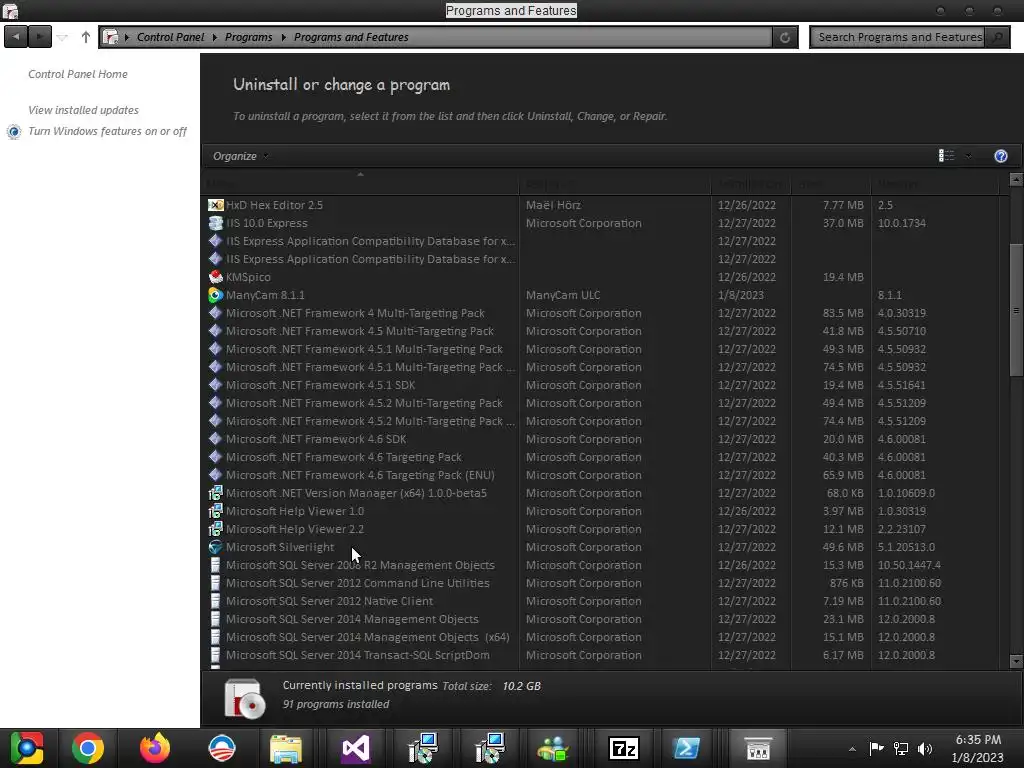Click the .NET Framework 4.6 SDK icon
This screenshot has width=1024, height=768.
tap(216, 439)
